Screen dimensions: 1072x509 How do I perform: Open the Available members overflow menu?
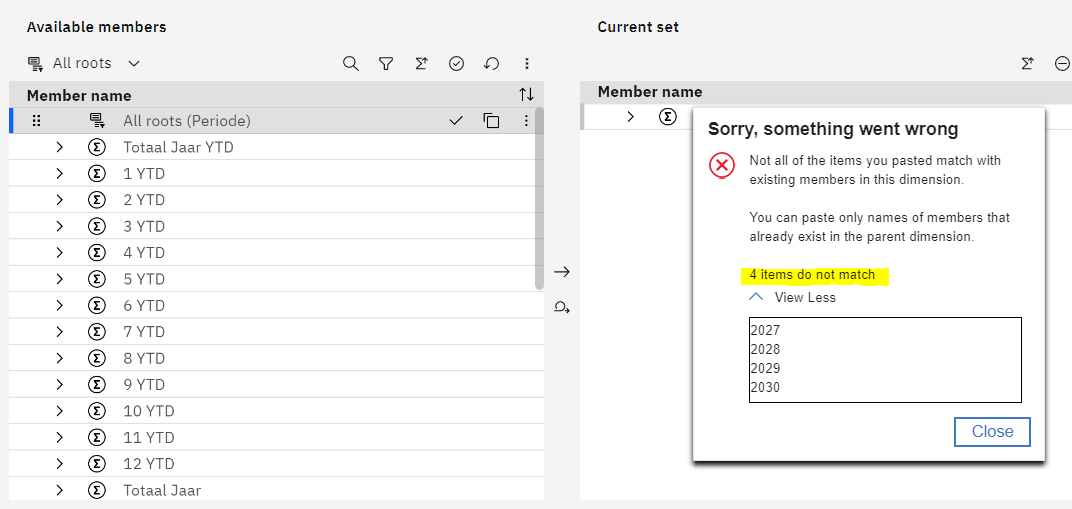(x=526, y=63)
